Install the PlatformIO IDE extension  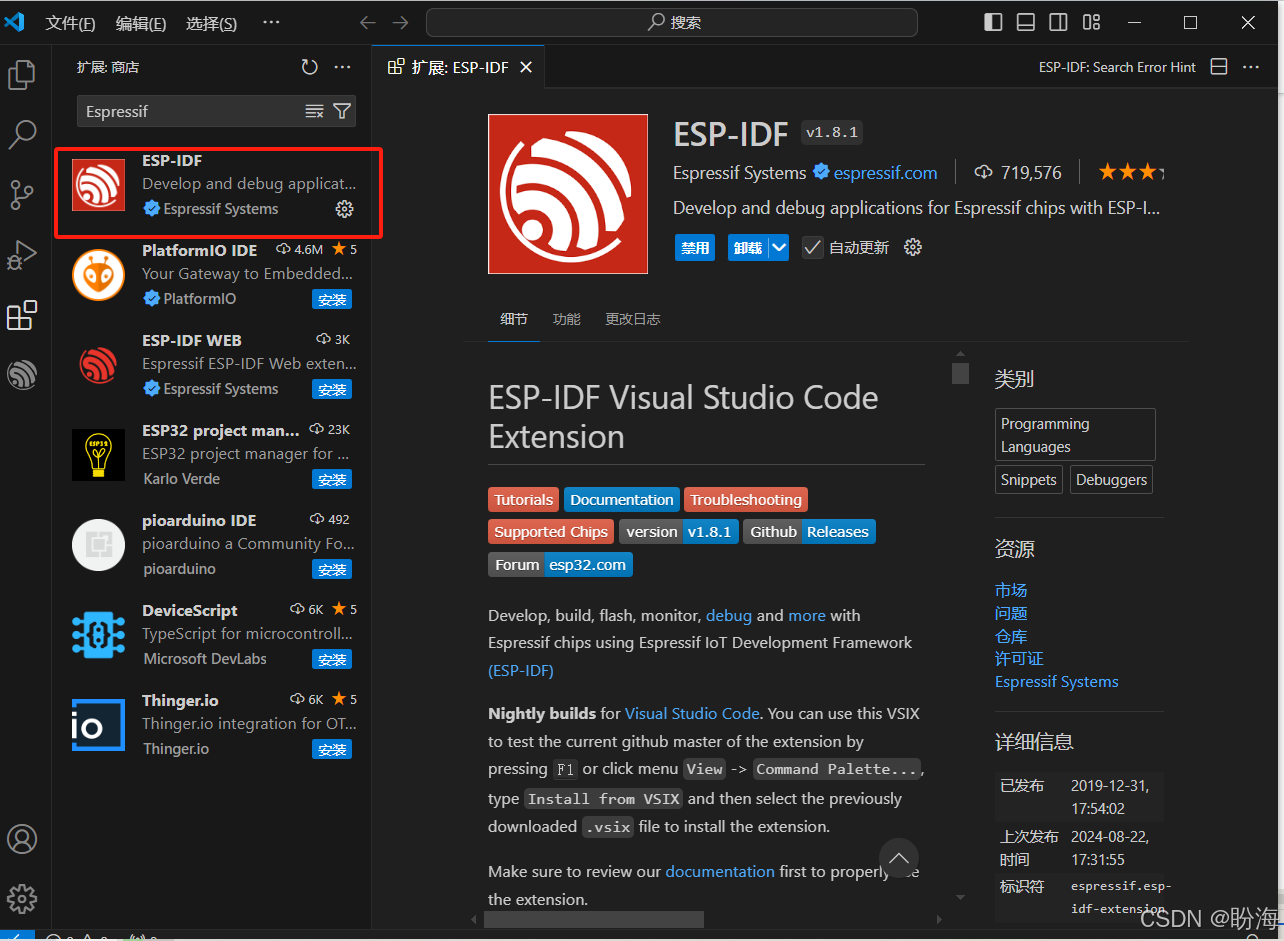click(x=332, y=300)
